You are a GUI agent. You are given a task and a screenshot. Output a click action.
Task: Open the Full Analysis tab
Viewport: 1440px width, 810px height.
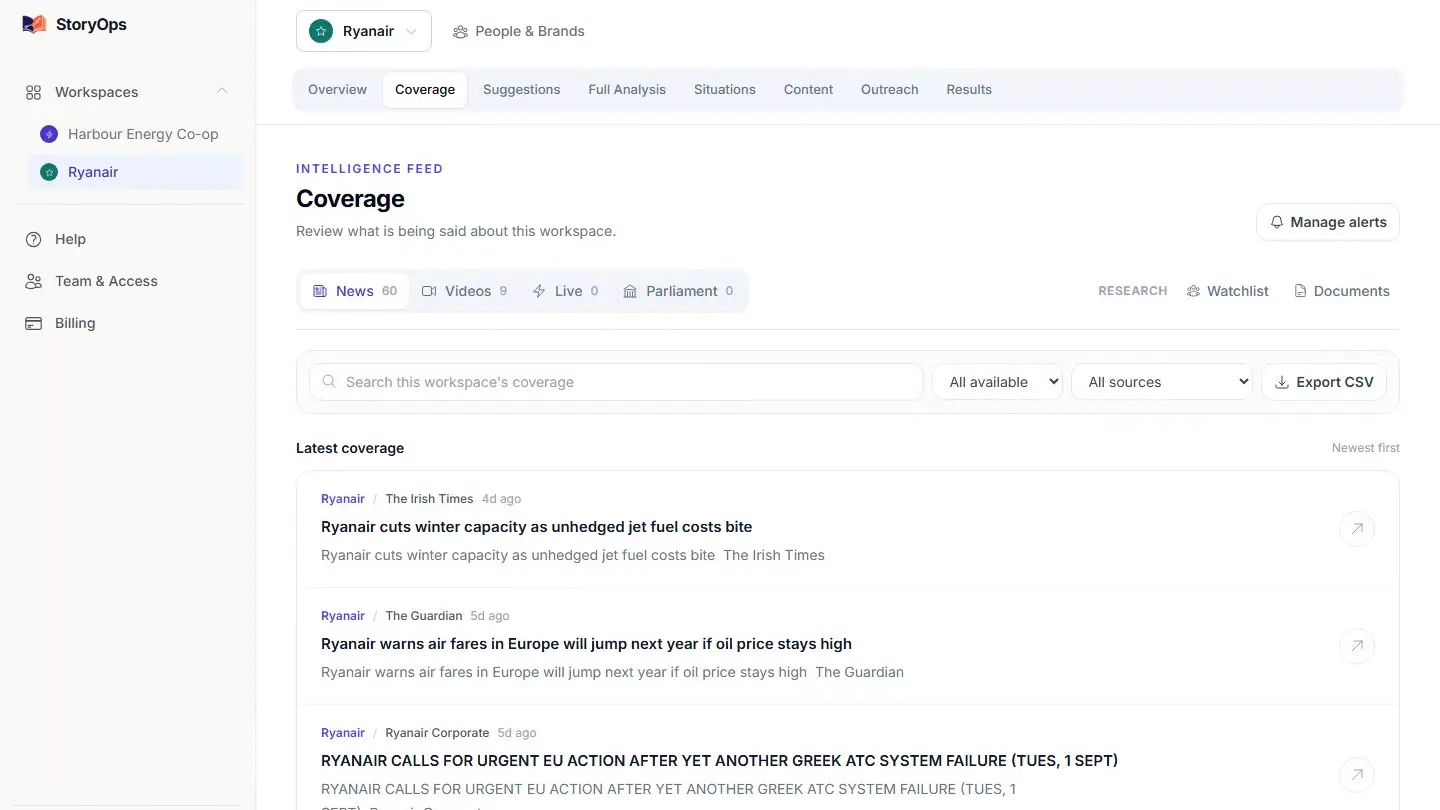click(x=627, y=89)
